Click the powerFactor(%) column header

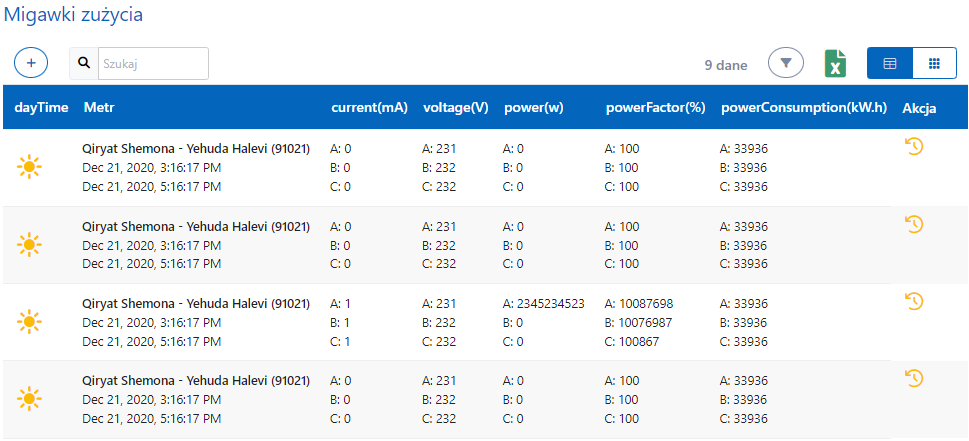(655, 107)
